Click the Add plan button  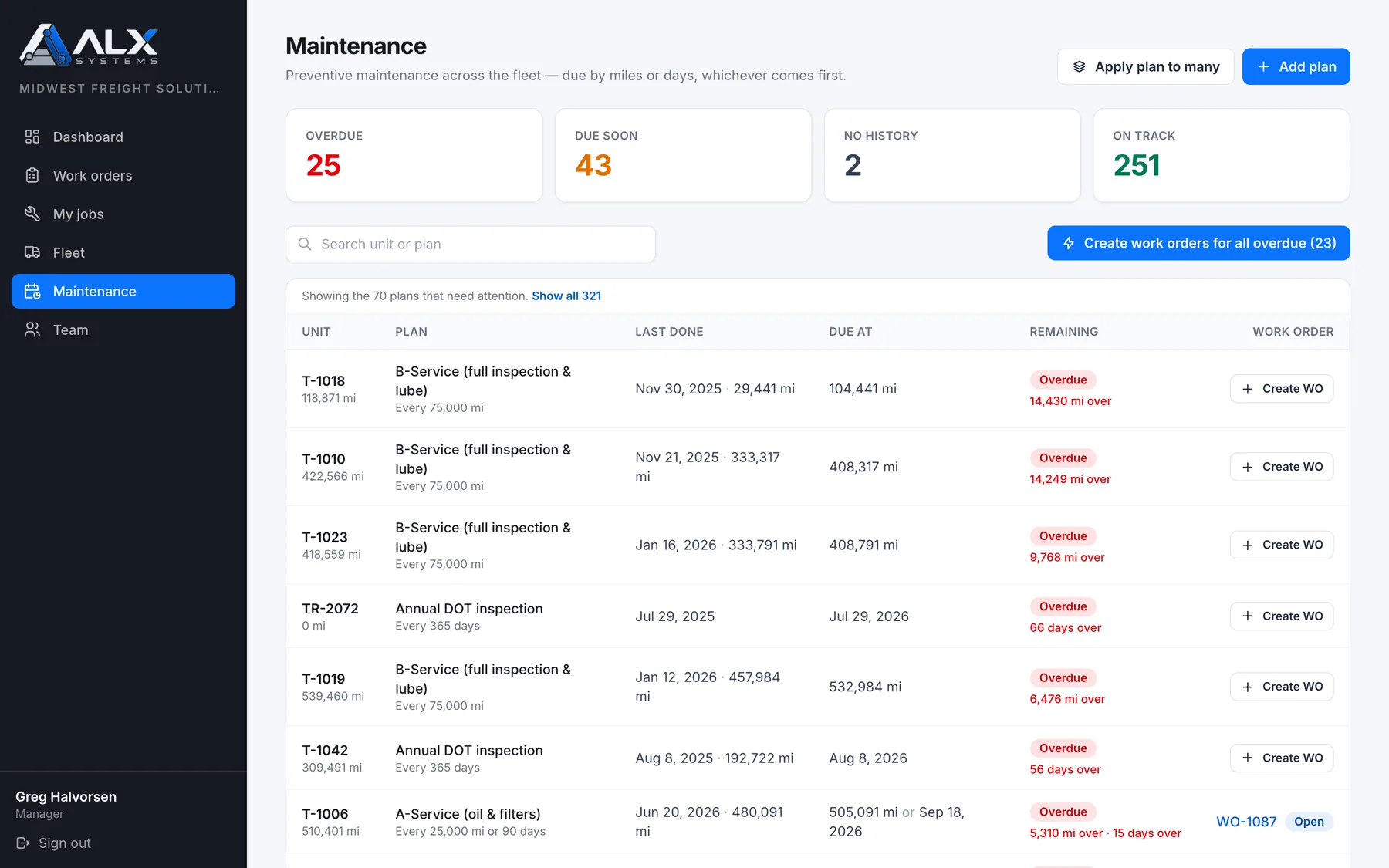1296,66
